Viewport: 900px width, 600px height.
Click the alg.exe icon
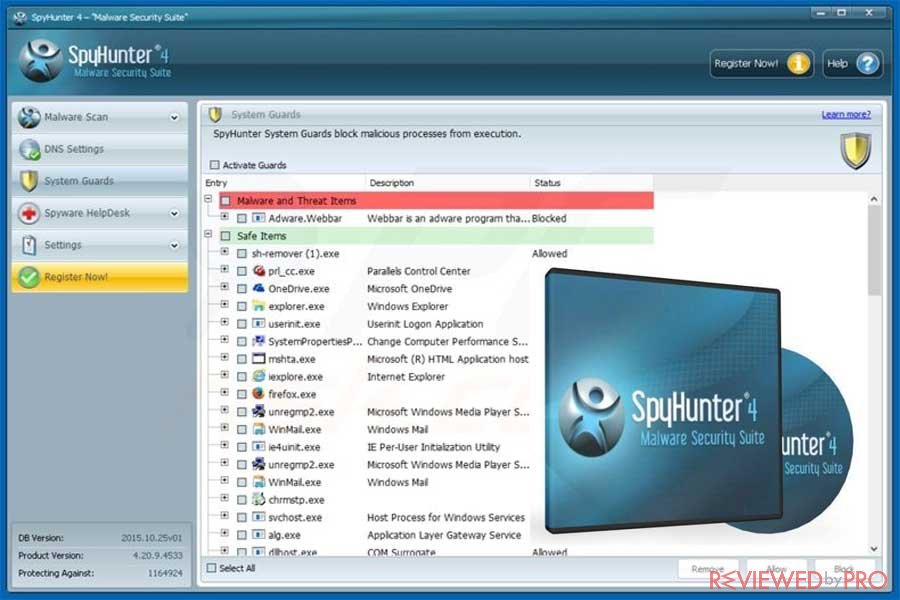(x=259, y=535)
